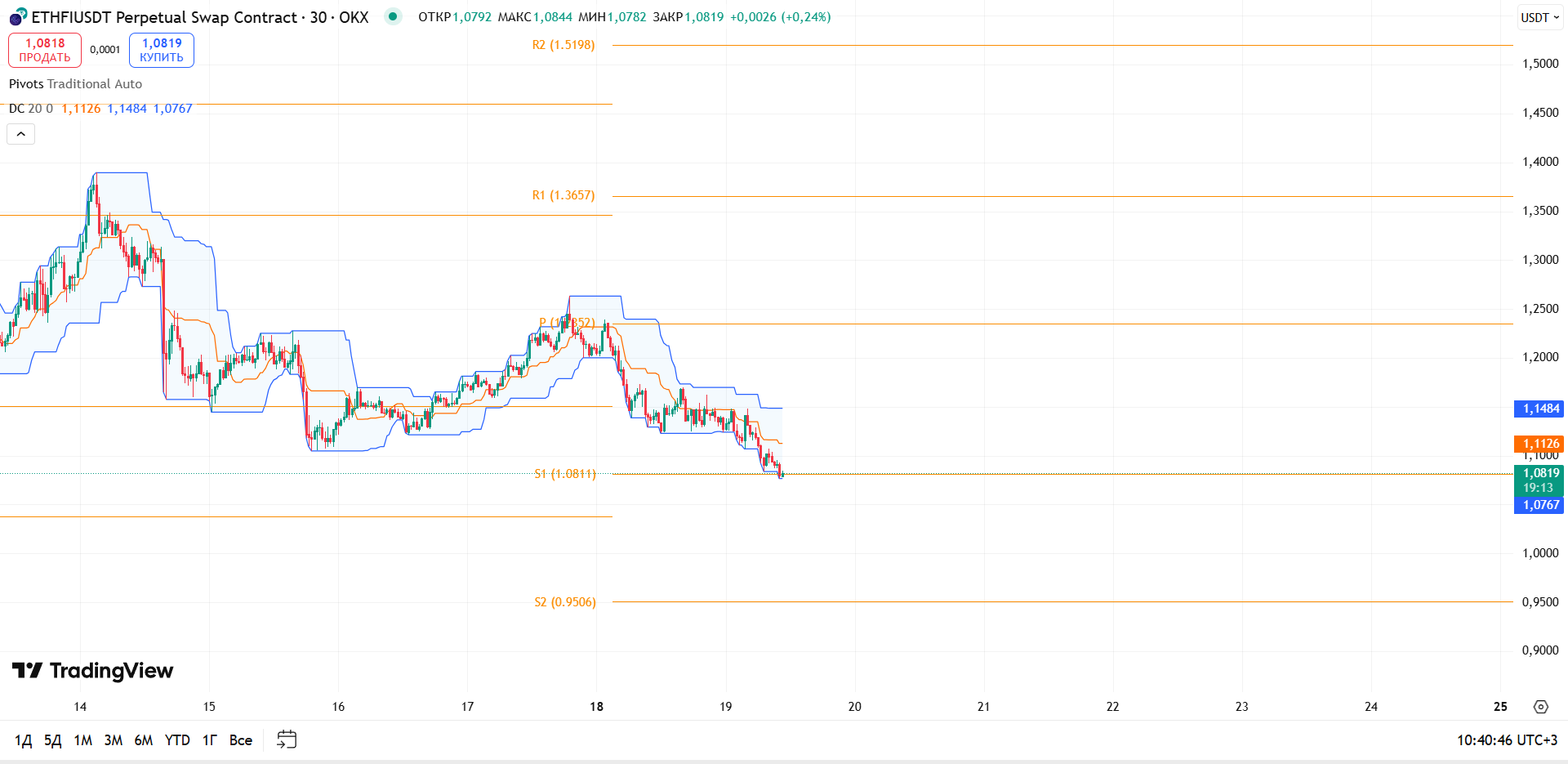Screen dimensions: 1568x764
Task: Click the 0,0001 spread value
Action: 105,50
